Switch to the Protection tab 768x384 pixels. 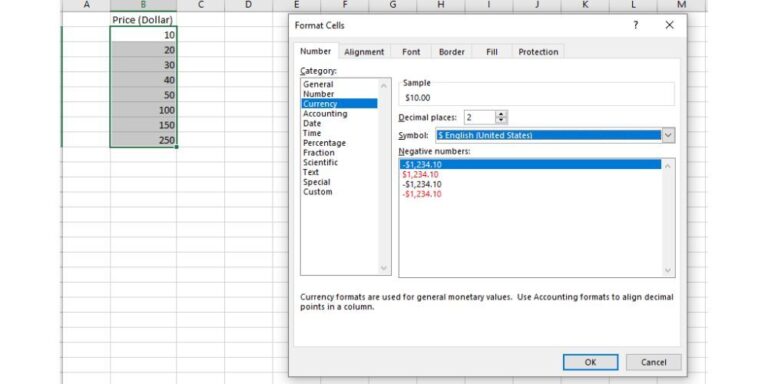point(538,52)
